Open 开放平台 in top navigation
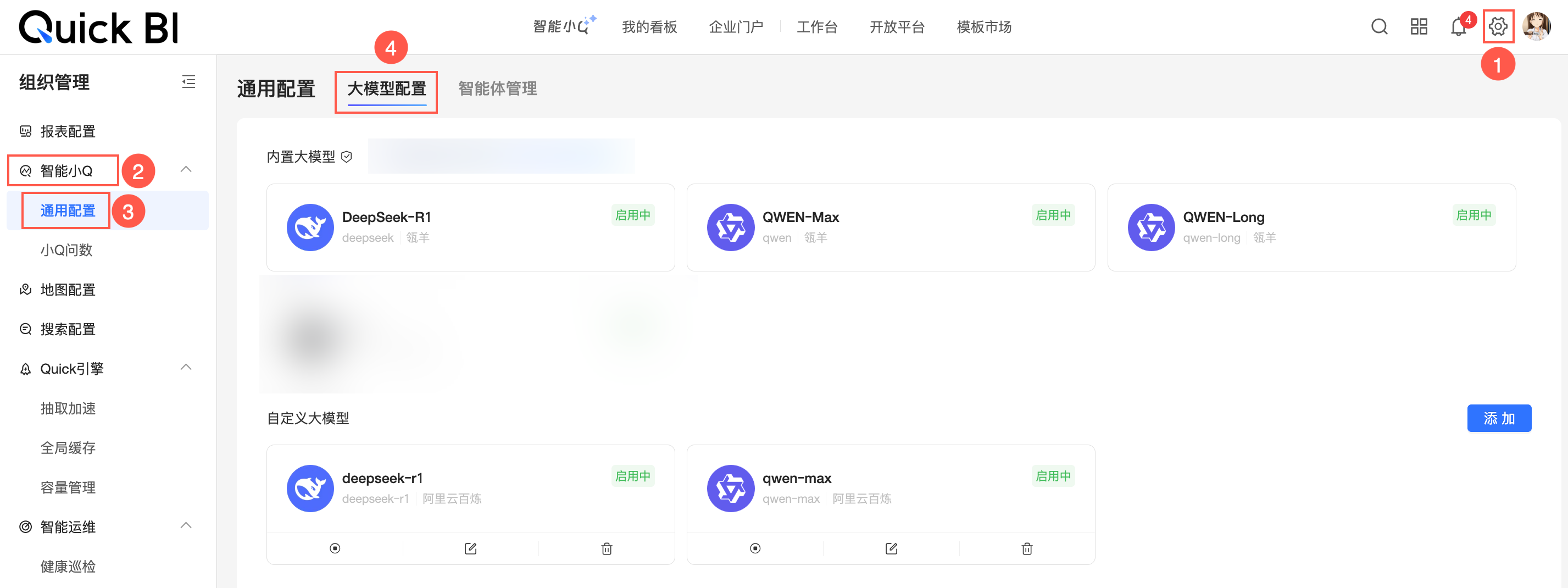This screenshot has width=1568, height=588. coord(897,27)
